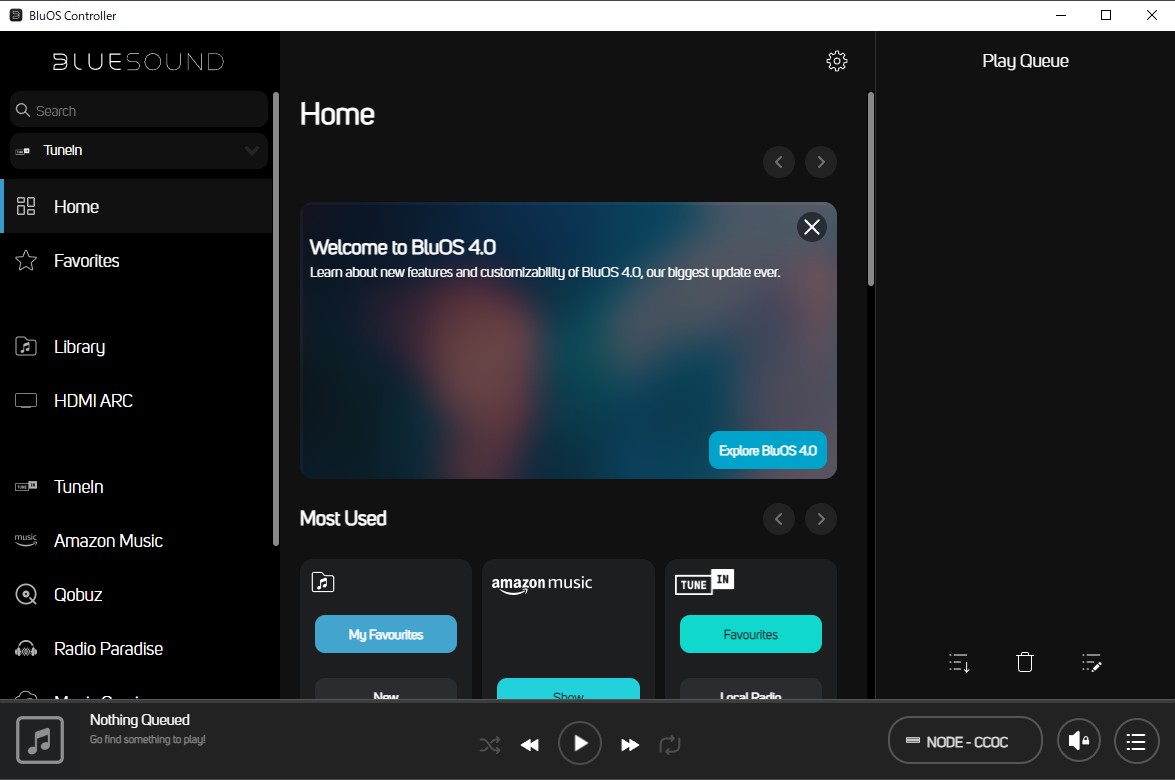The height and width of the screenshot is (780, 1175).
Task: Click the TuneIn logo on the card
Action: [704, 581]
